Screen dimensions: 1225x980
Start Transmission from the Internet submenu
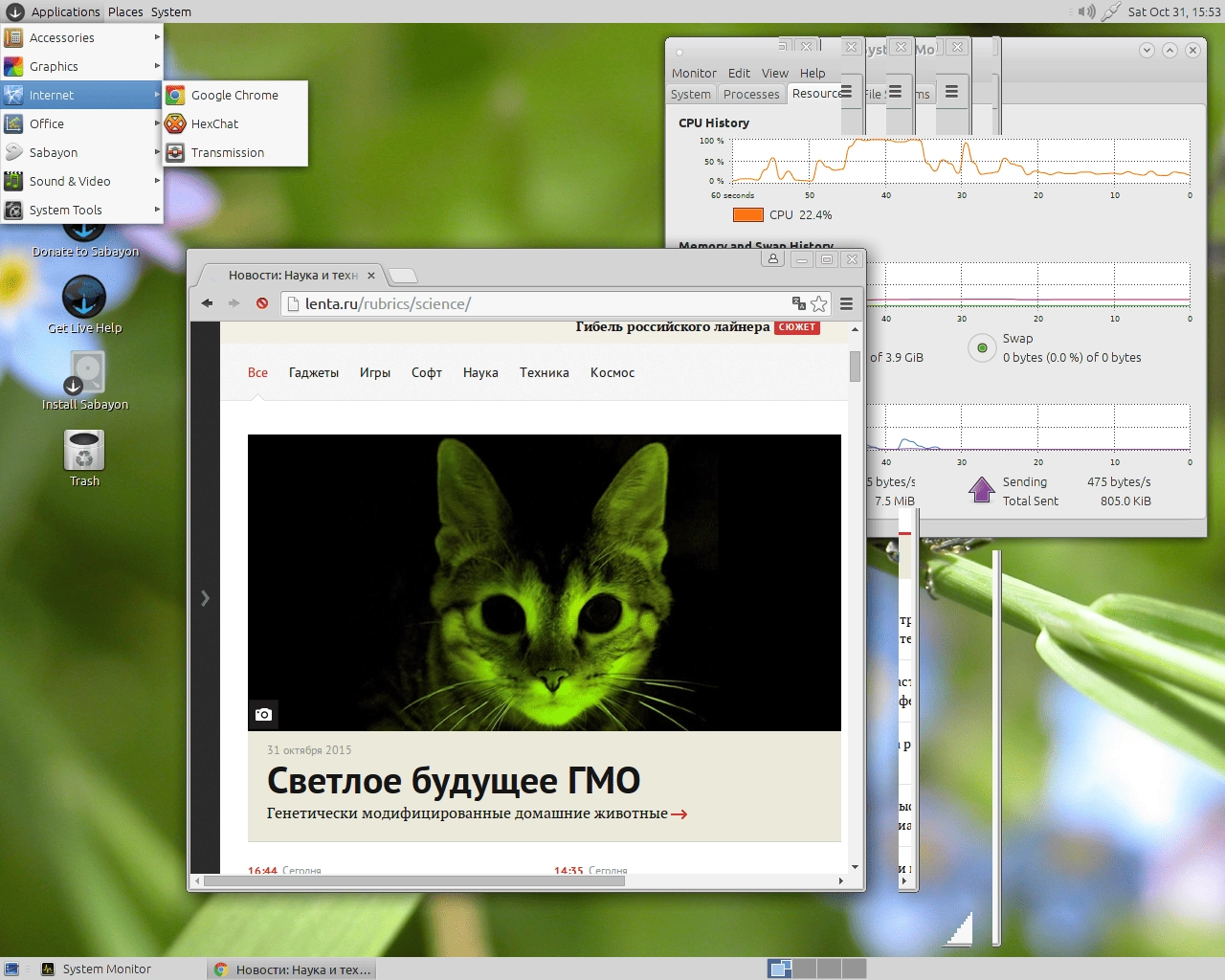tap(235, 152)
